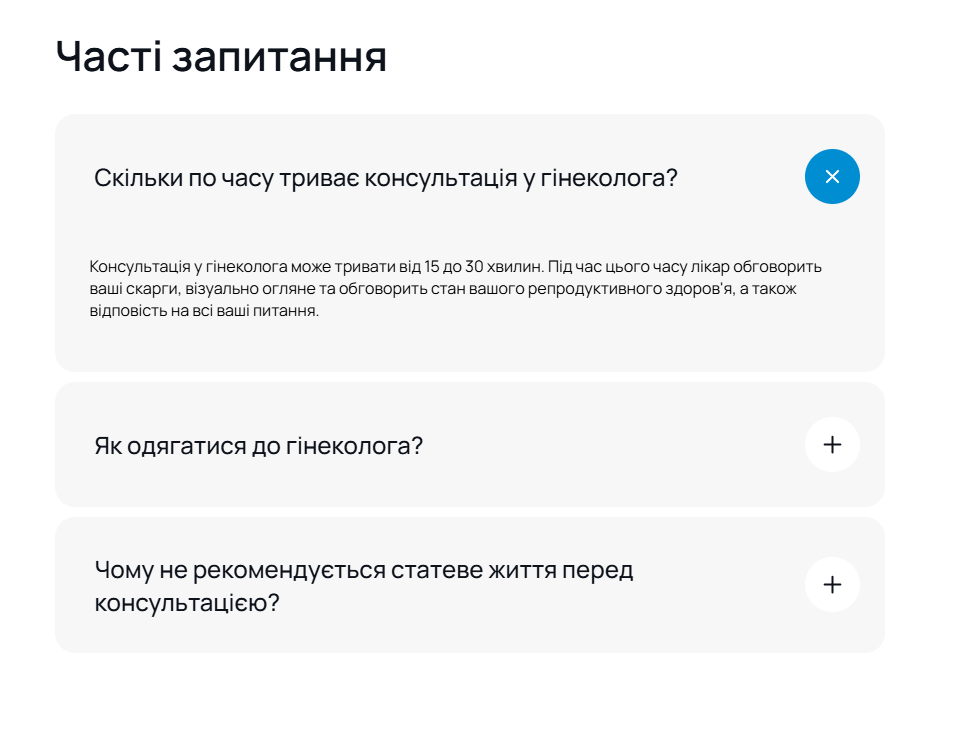
Task: Collapse the open answer with the blue X icon
Action: click(x=832, y=177)
